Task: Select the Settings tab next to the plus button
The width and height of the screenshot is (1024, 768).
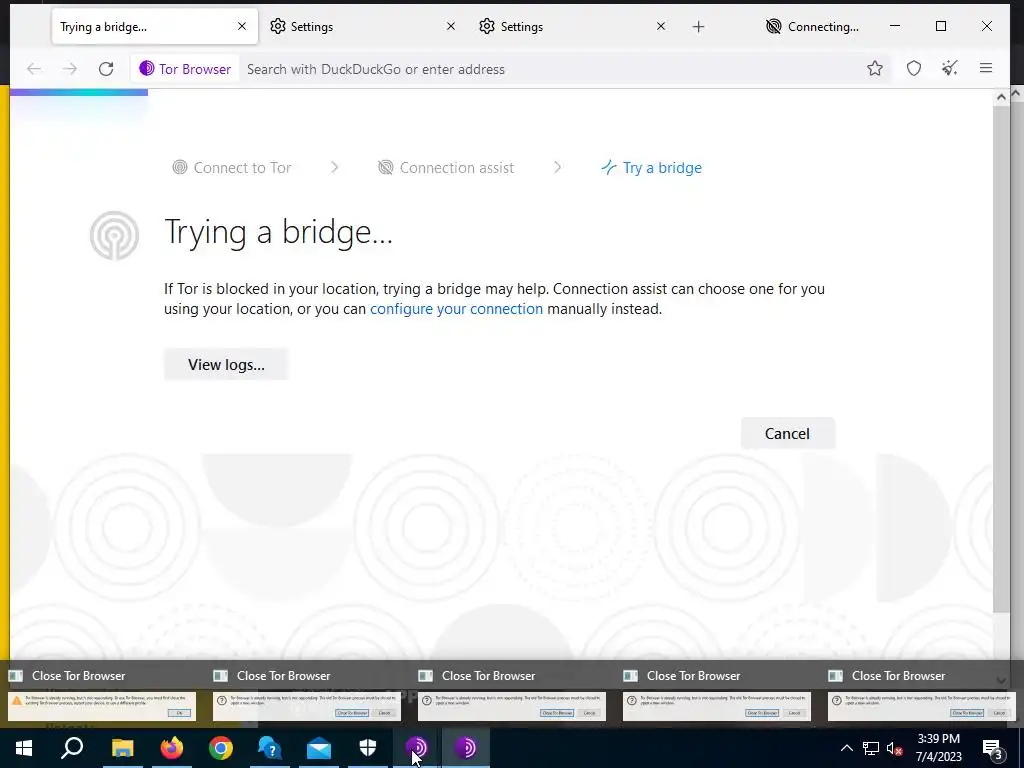Action: tap(573, 27)
